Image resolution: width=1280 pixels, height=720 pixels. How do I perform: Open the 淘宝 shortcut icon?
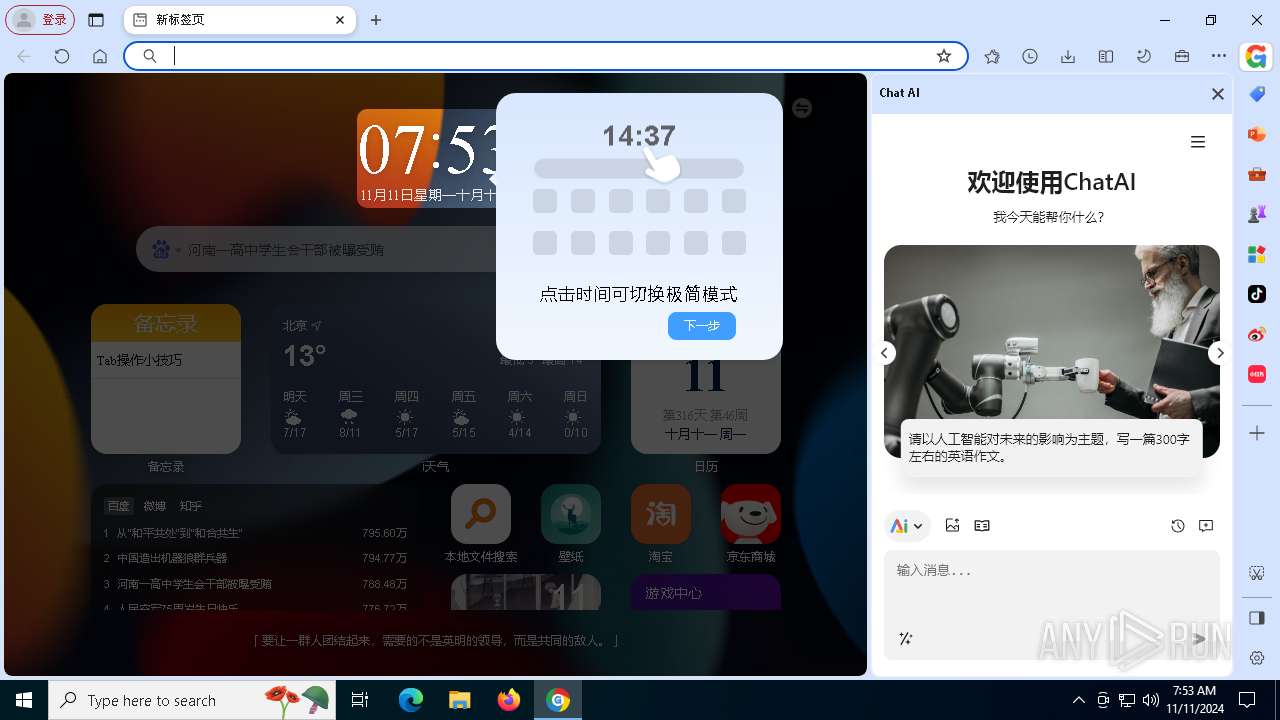[x=661, y=515]
